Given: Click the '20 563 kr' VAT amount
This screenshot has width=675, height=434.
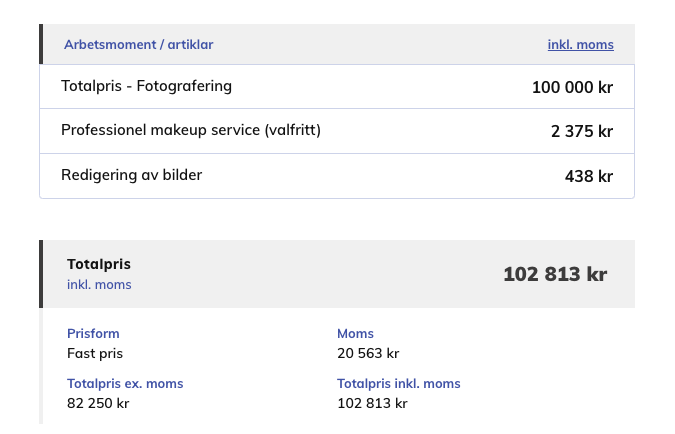Looking at the screenshot, I should point(368,353).
